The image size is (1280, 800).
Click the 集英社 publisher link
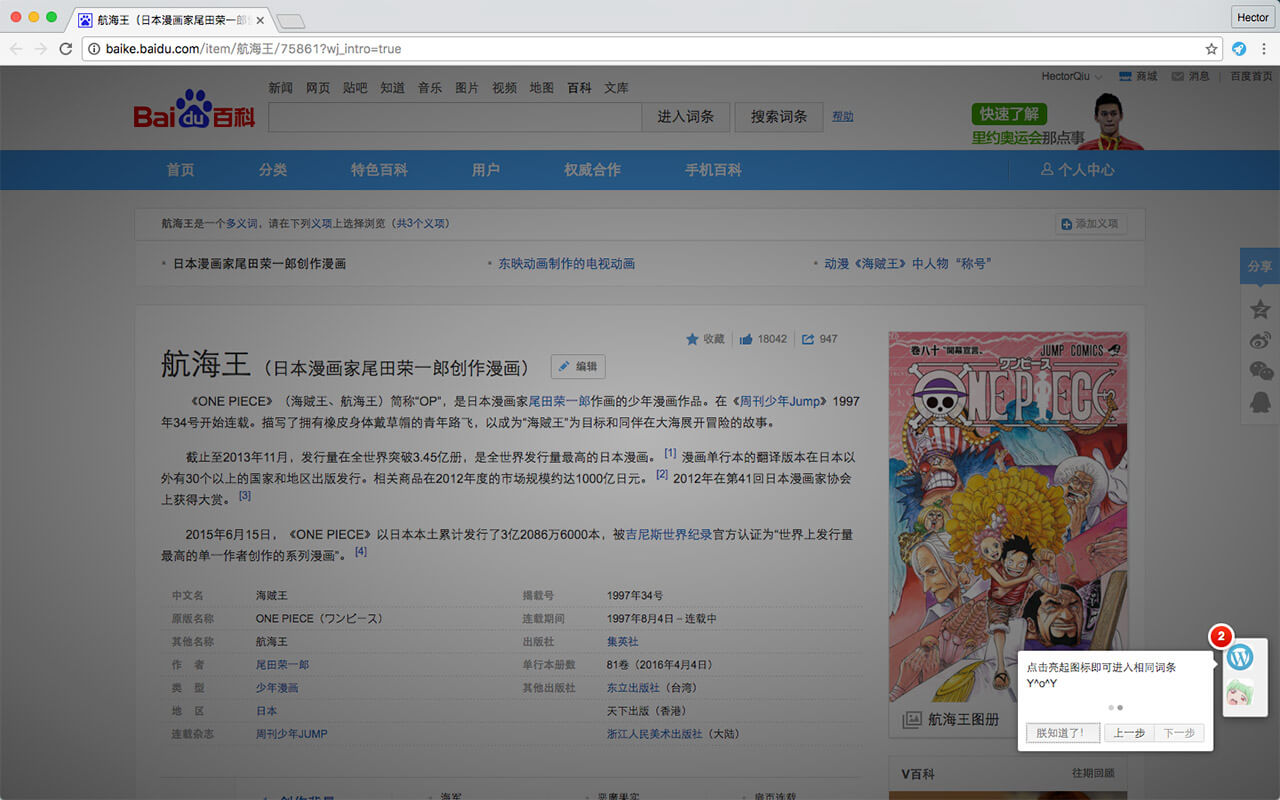pyautogui.click(x=622, y=641)
